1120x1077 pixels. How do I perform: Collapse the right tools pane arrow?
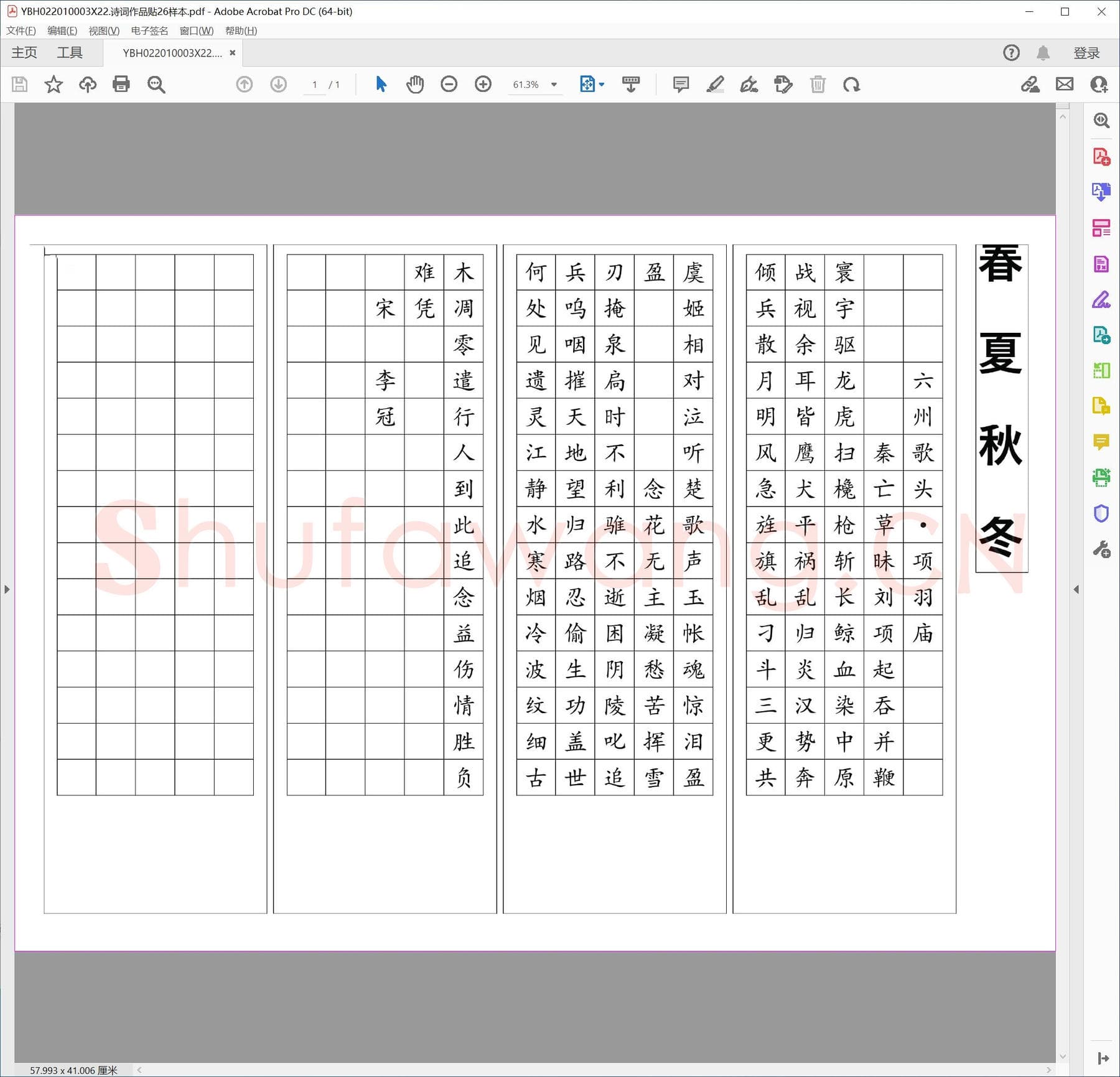[1076, 589]
